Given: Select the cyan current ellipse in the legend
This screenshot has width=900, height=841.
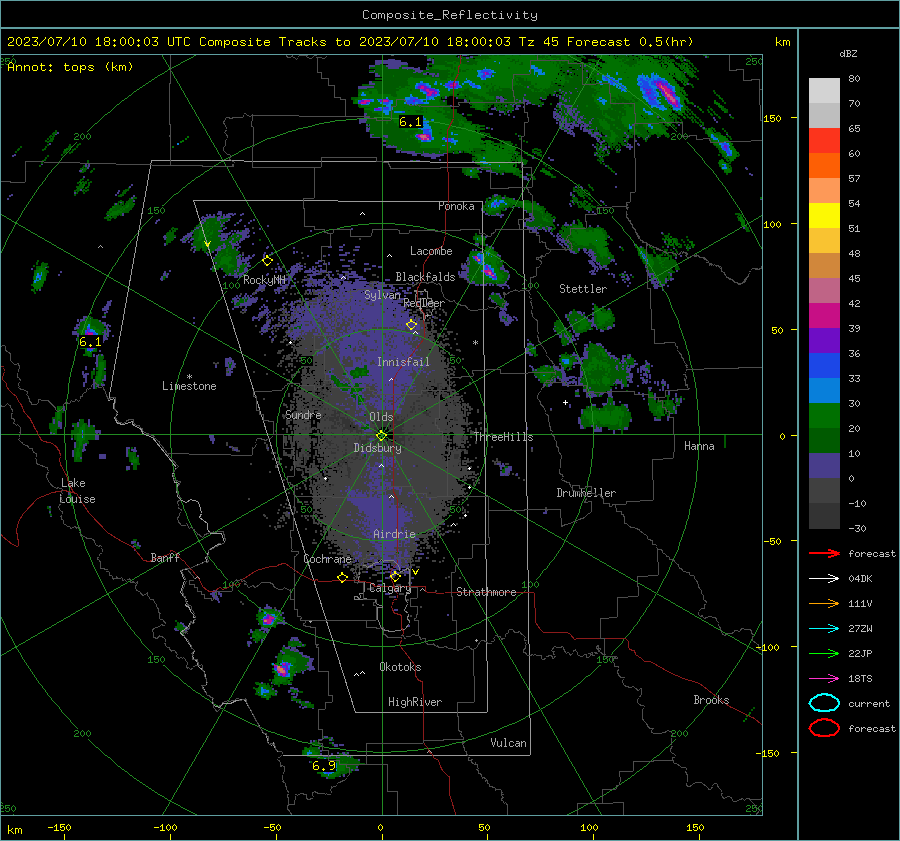Looking at the screenshot, I should (824, 703).
